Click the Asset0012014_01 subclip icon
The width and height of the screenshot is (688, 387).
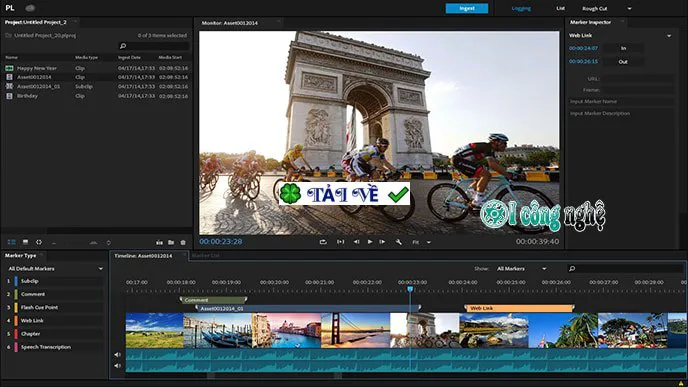9,86
